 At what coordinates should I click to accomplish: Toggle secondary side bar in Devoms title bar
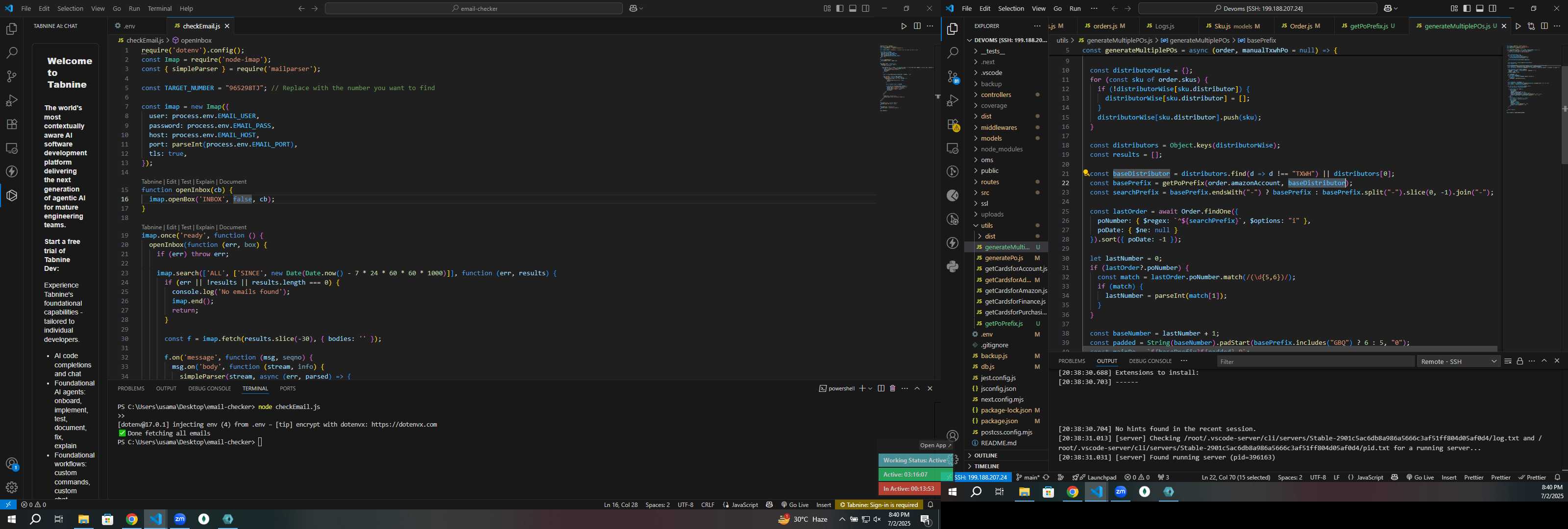coord(1493,8)
